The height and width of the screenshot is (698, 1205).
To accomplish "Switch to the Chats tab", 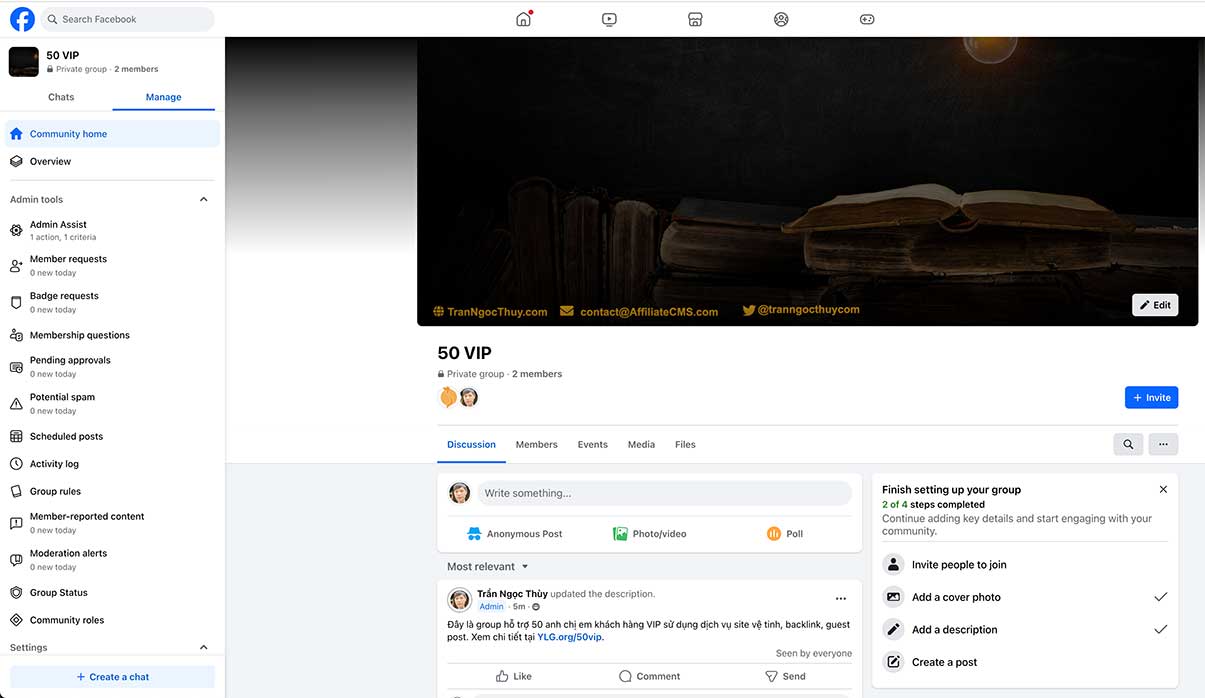I will coord(61,97).
